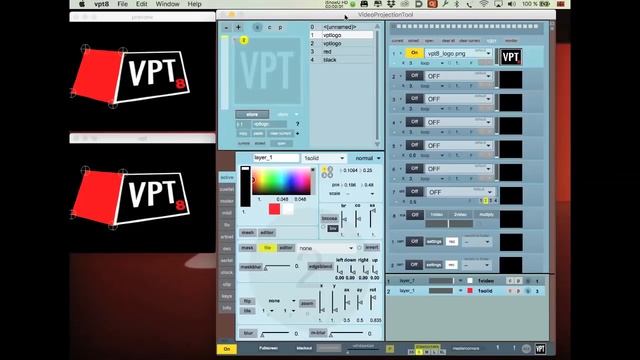Open the Window menu
The image size is (640, 360).
tap(167, 4)
